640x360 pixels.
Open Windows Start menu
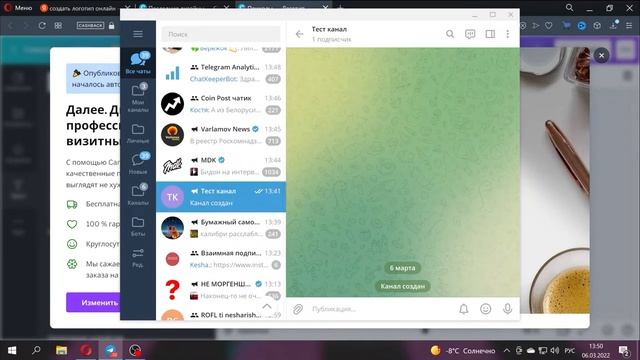coord(12,350)
